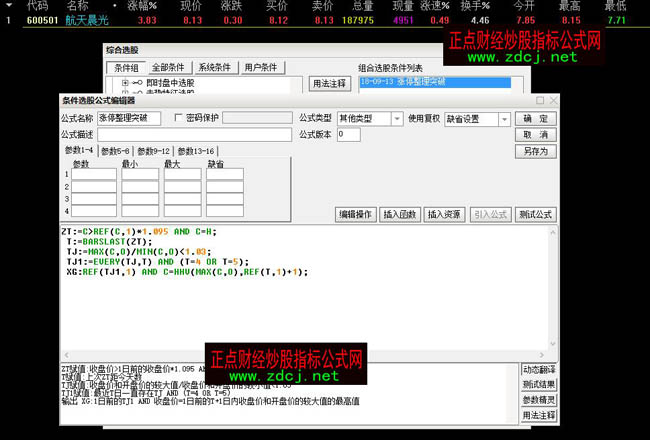
Task: Click the 测试公式 button
Action: pos(535,214)
